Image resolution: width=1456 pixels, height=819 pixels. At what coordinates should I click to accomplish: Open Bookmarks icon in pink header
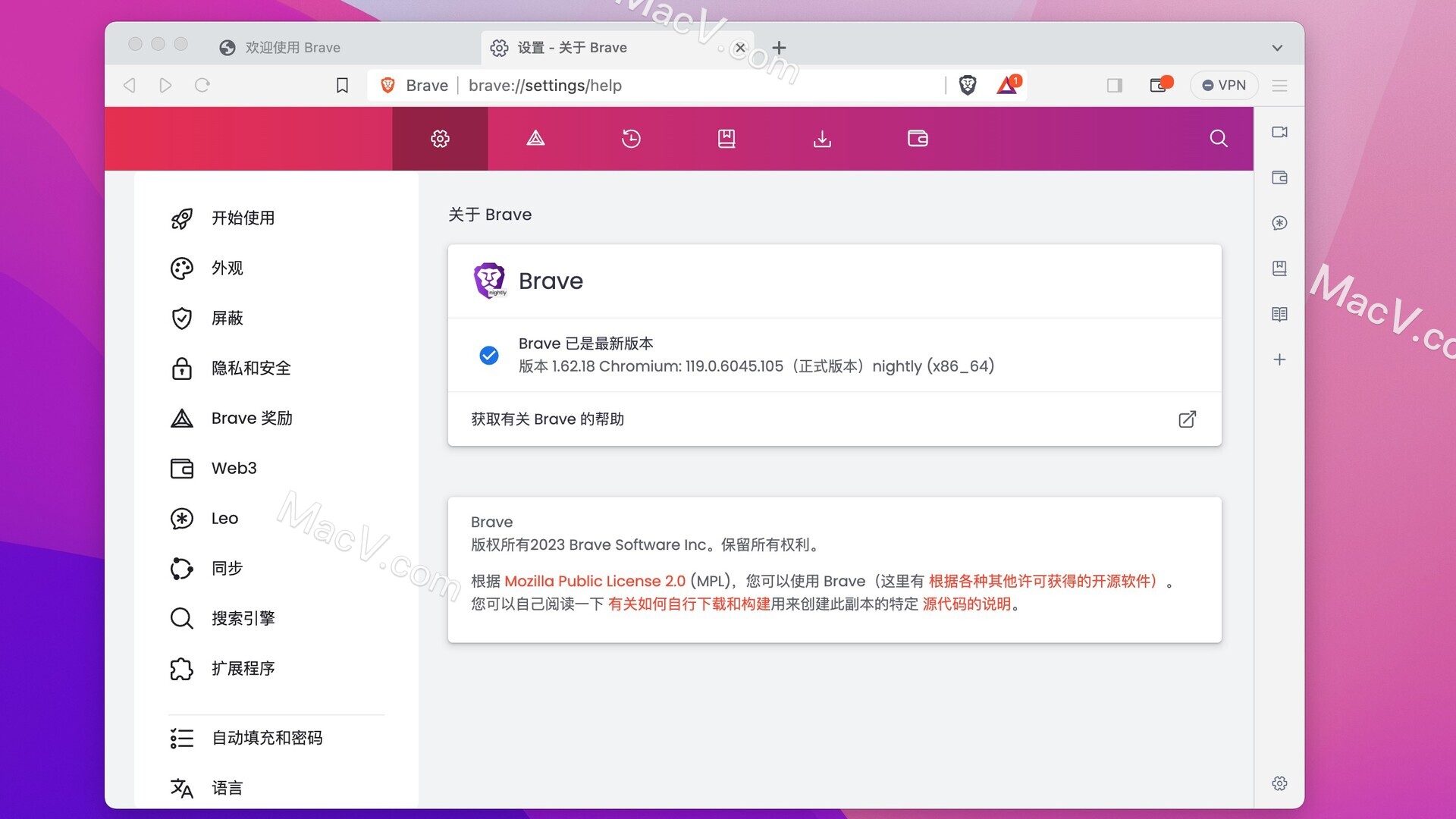click(x=726, y=139)
